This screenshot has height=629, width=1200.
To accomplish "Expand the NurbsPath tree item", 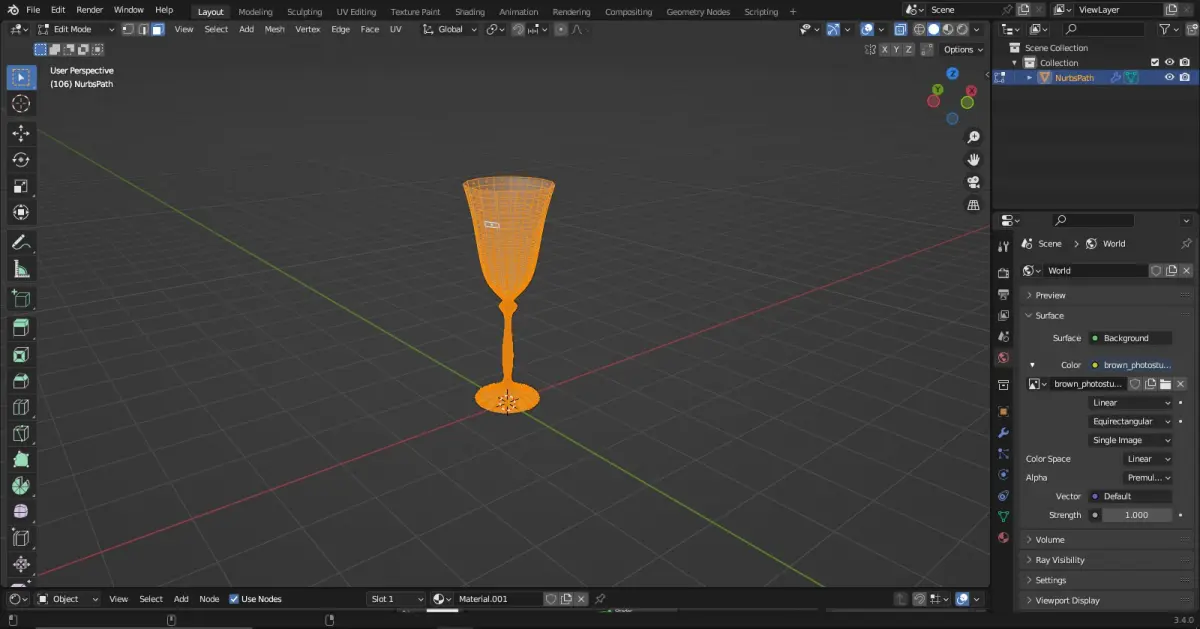I will point(1029,78).
